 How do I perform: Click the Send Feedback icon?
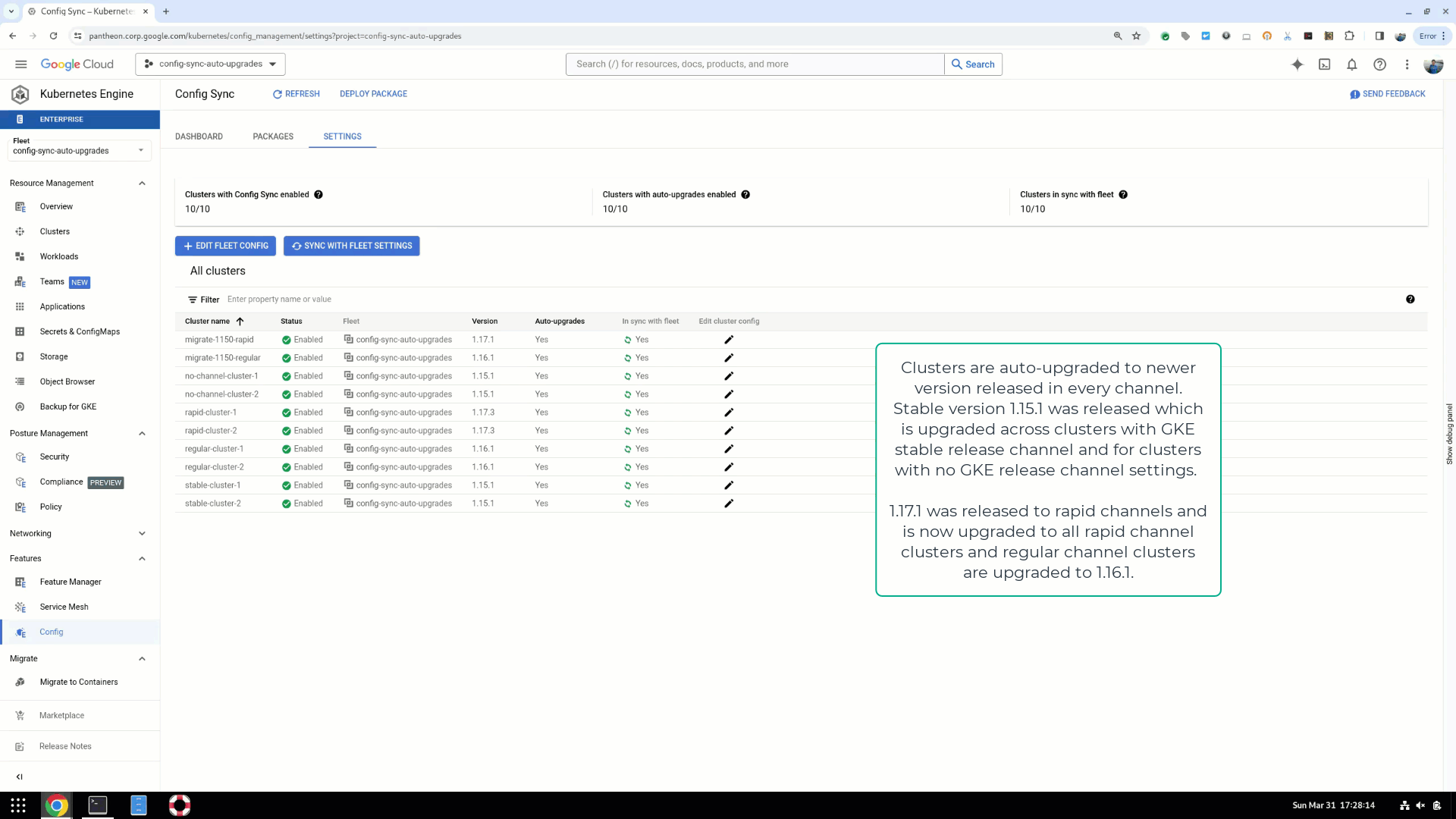click(x=1356, y=94)
